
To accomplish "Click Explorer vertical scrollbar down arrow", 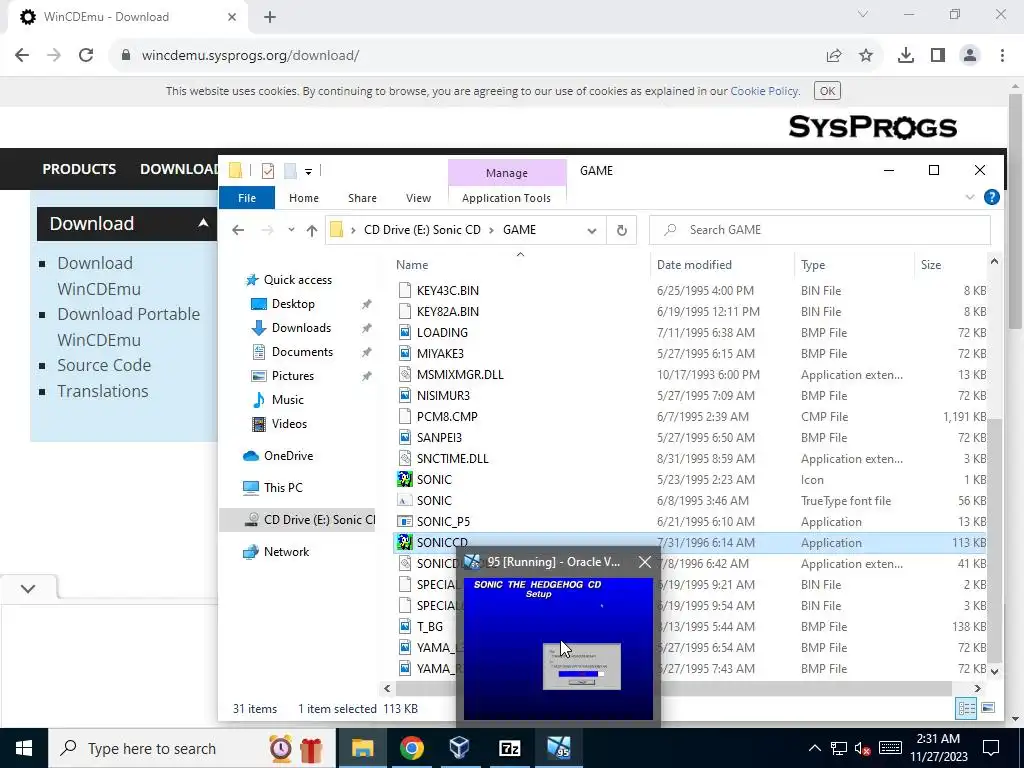I will 994,671.
